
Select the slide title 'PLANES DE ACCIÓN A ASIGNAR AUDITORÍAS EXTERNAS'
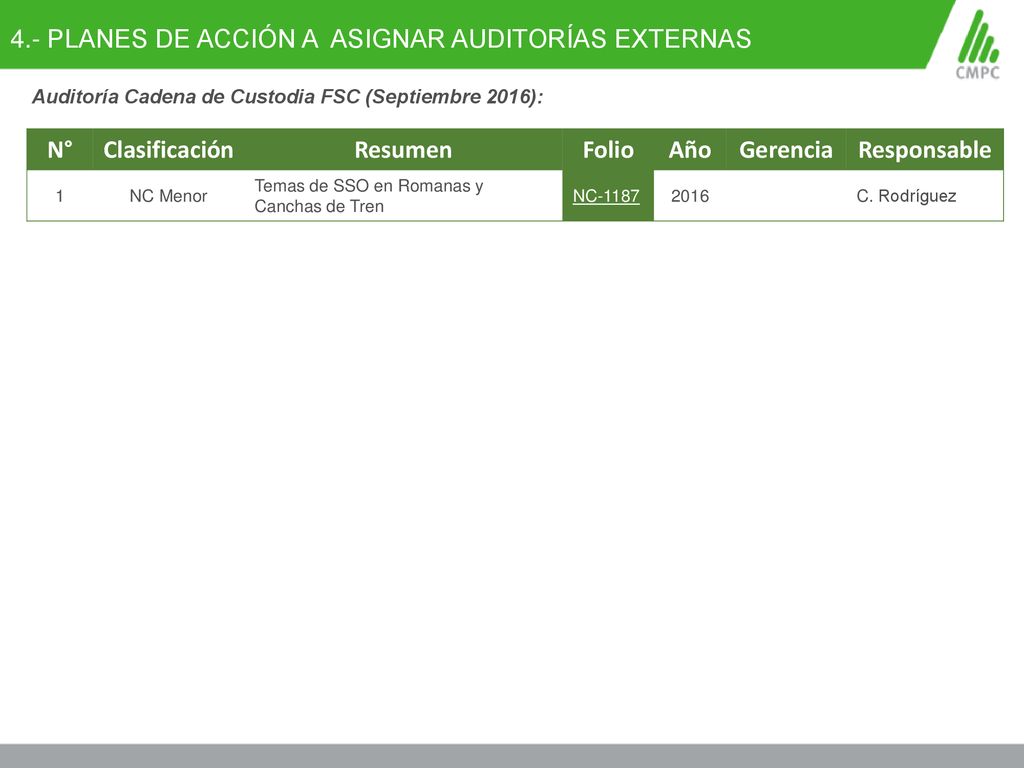pyautogui.click(x=381, y=39)
